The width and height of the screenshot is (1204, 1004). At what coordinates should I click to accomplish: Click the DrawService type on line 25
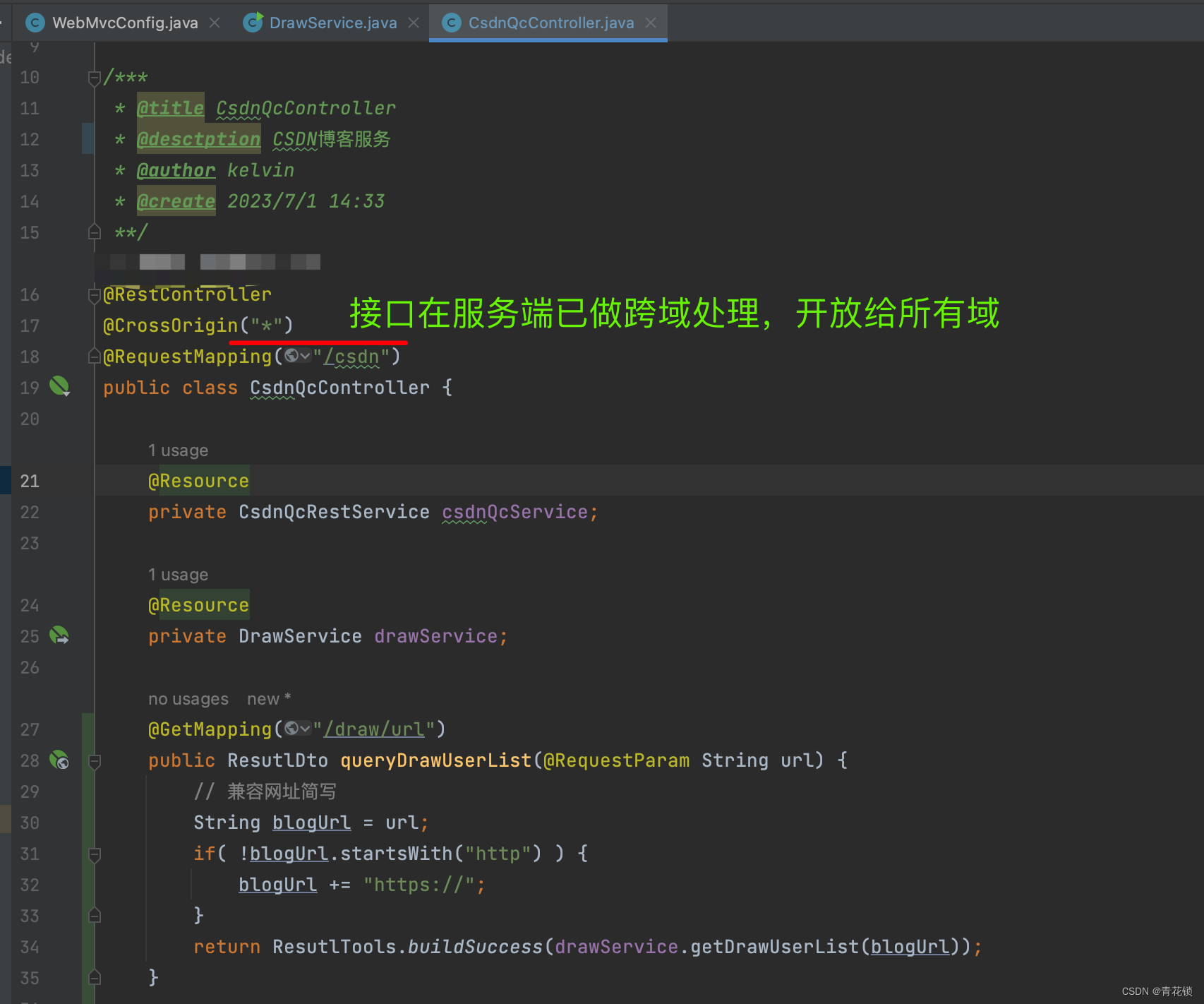point(300,636)
